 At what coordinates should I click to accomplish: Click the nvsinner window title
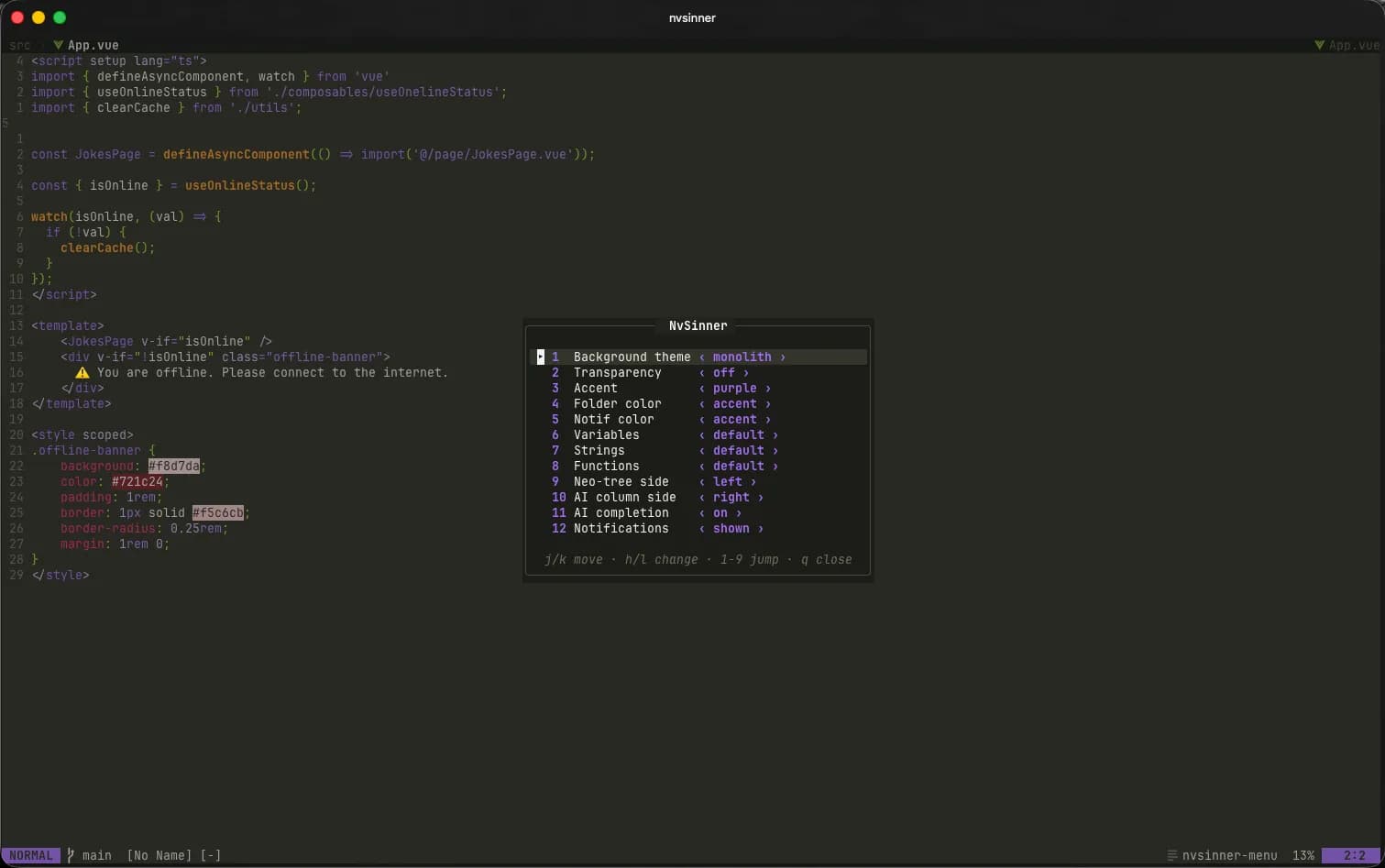click(x=692, y=17)
